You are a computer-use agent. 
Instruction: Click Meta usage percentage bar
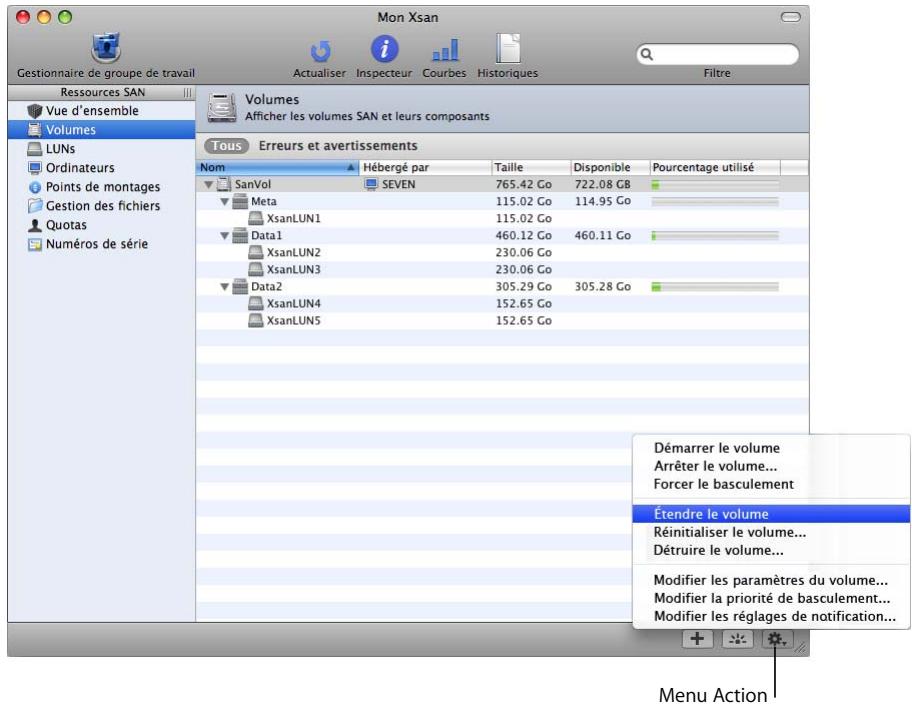pos(715,202)
